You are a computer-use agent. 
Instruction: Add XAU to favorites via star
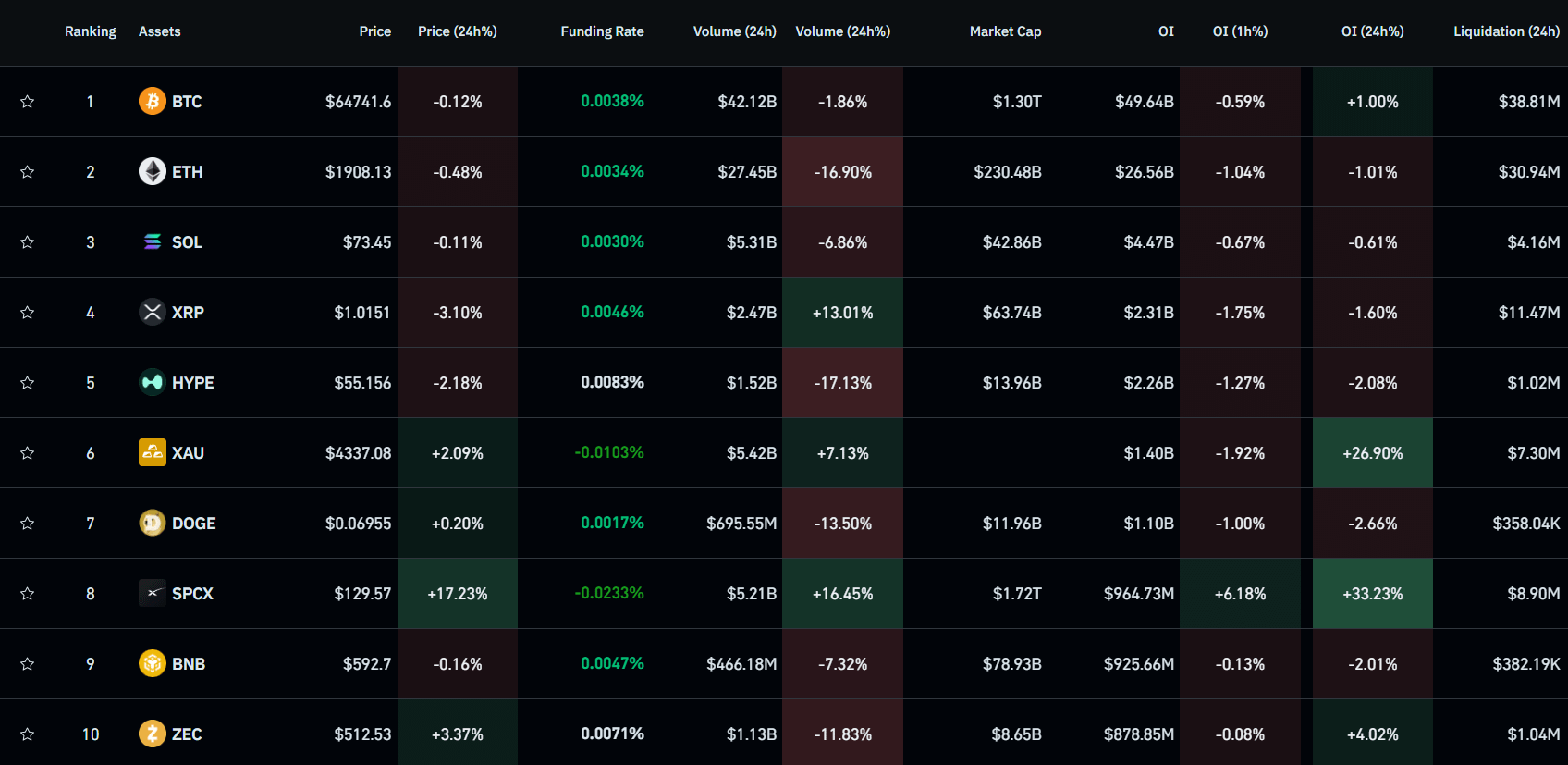tap(28, 453)
